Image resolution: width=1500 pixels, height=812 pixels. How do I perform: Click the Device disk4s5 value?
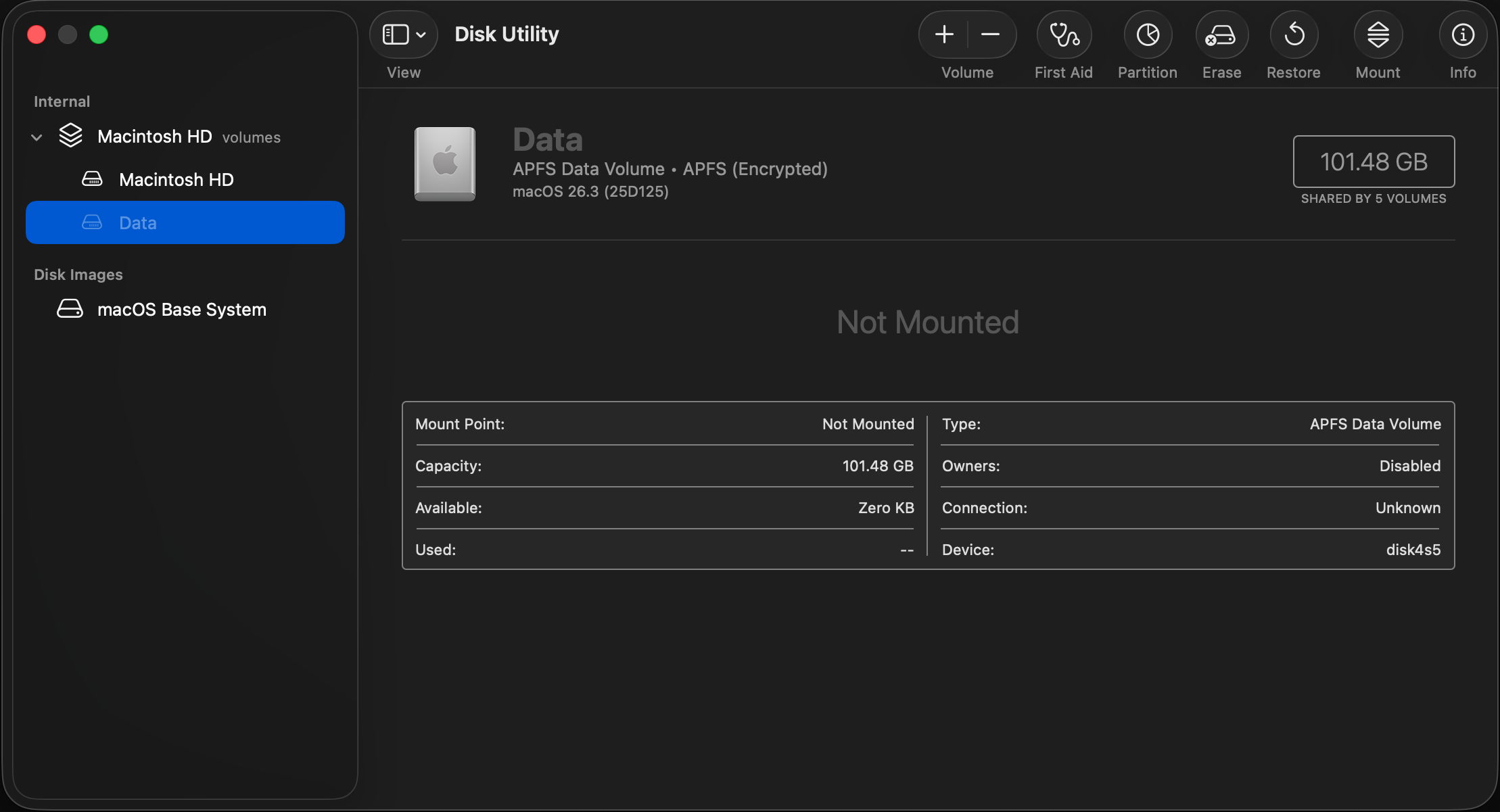(1413, 550)
